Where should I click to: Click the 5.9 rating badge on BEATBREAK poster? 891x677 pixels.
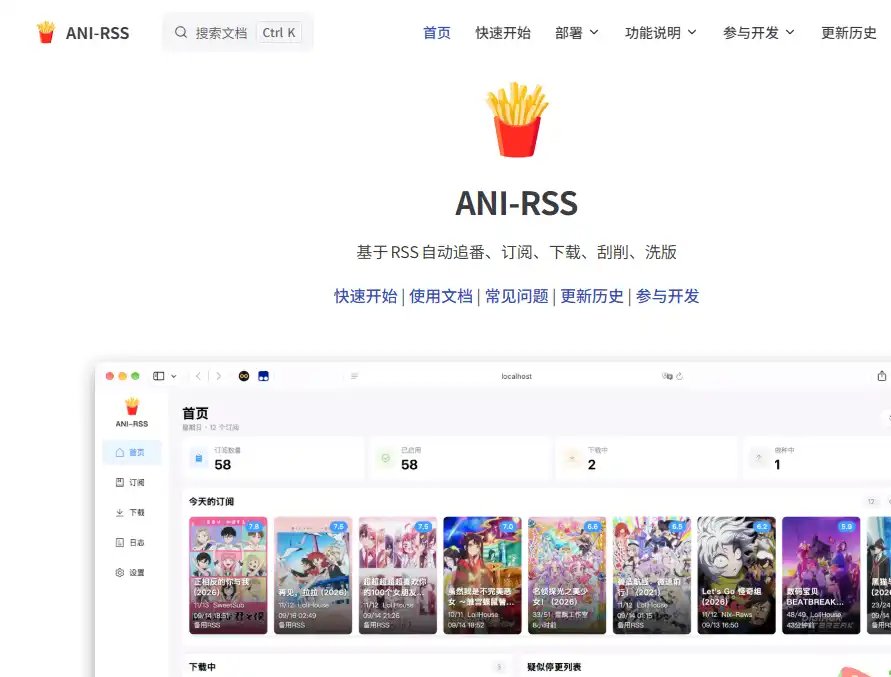point(847,526)
